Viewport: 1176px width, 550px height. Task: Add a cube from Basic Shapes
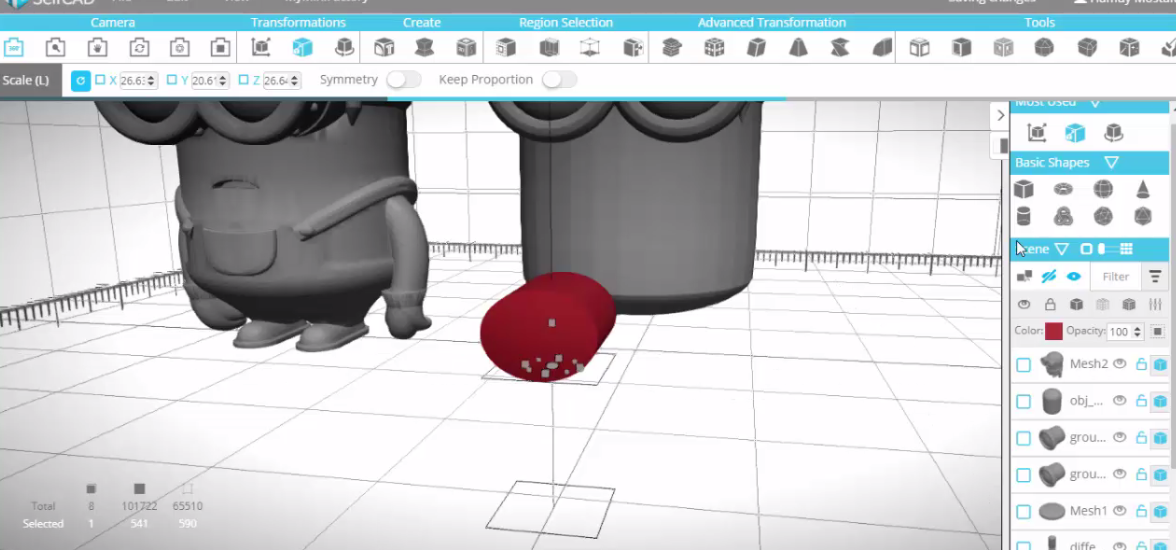pyautogui.click(x=1023, y=188)
